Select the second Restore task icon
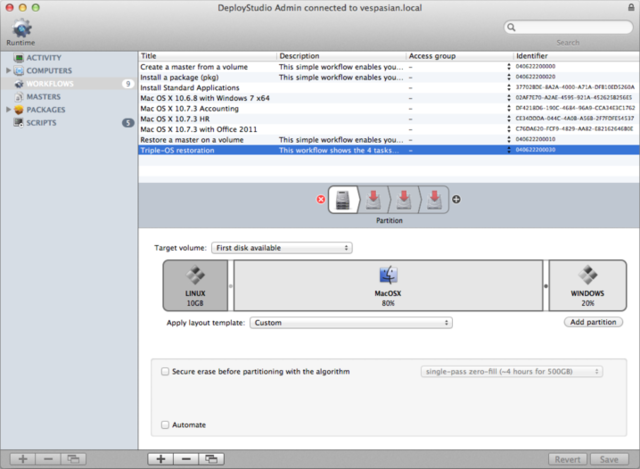The image size is (640, 469). point(404,200)
